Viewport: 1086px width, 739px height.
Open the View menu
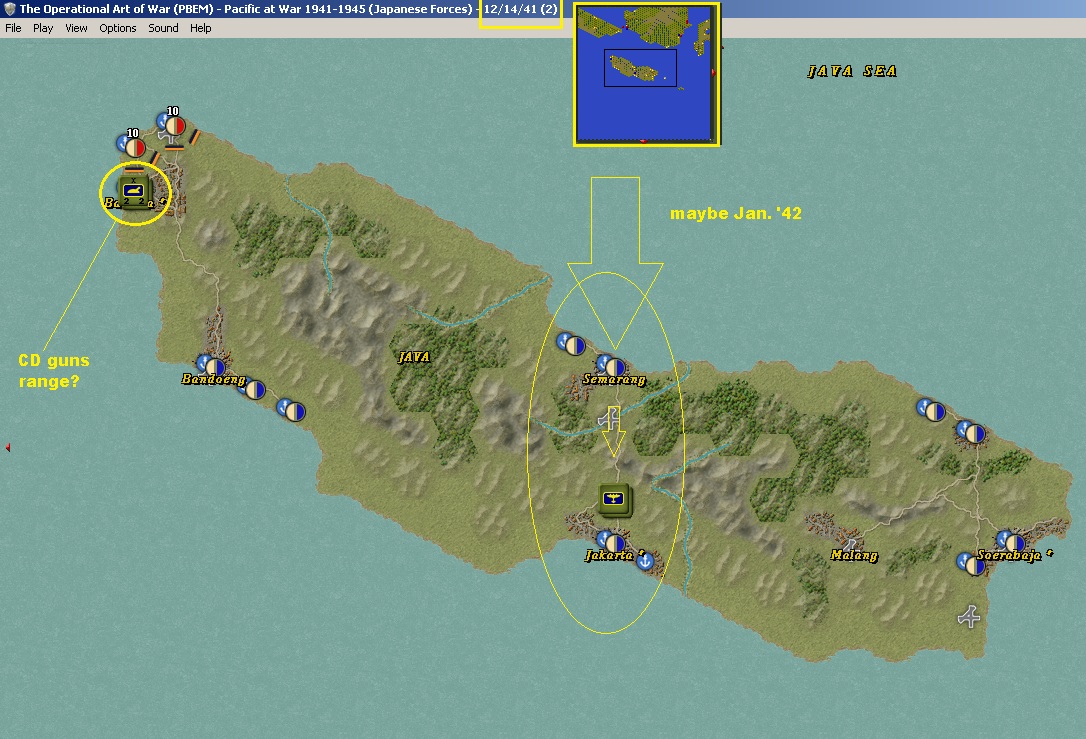pyautogui.click(x=76, y=28)
